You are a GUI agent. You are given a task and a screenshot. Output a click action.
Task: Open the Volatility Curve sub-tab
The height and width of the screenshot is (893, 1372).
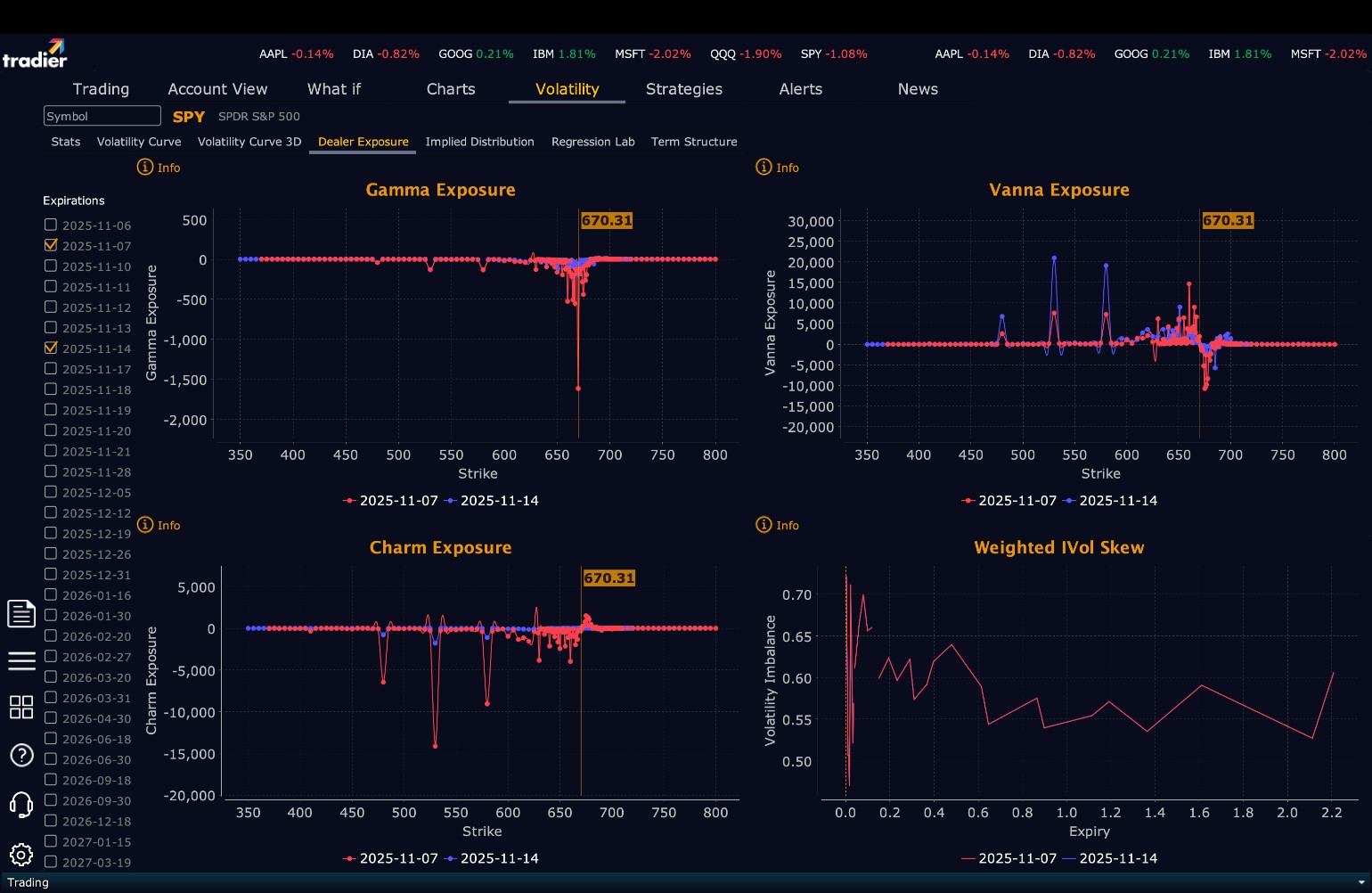pos(139,142)
